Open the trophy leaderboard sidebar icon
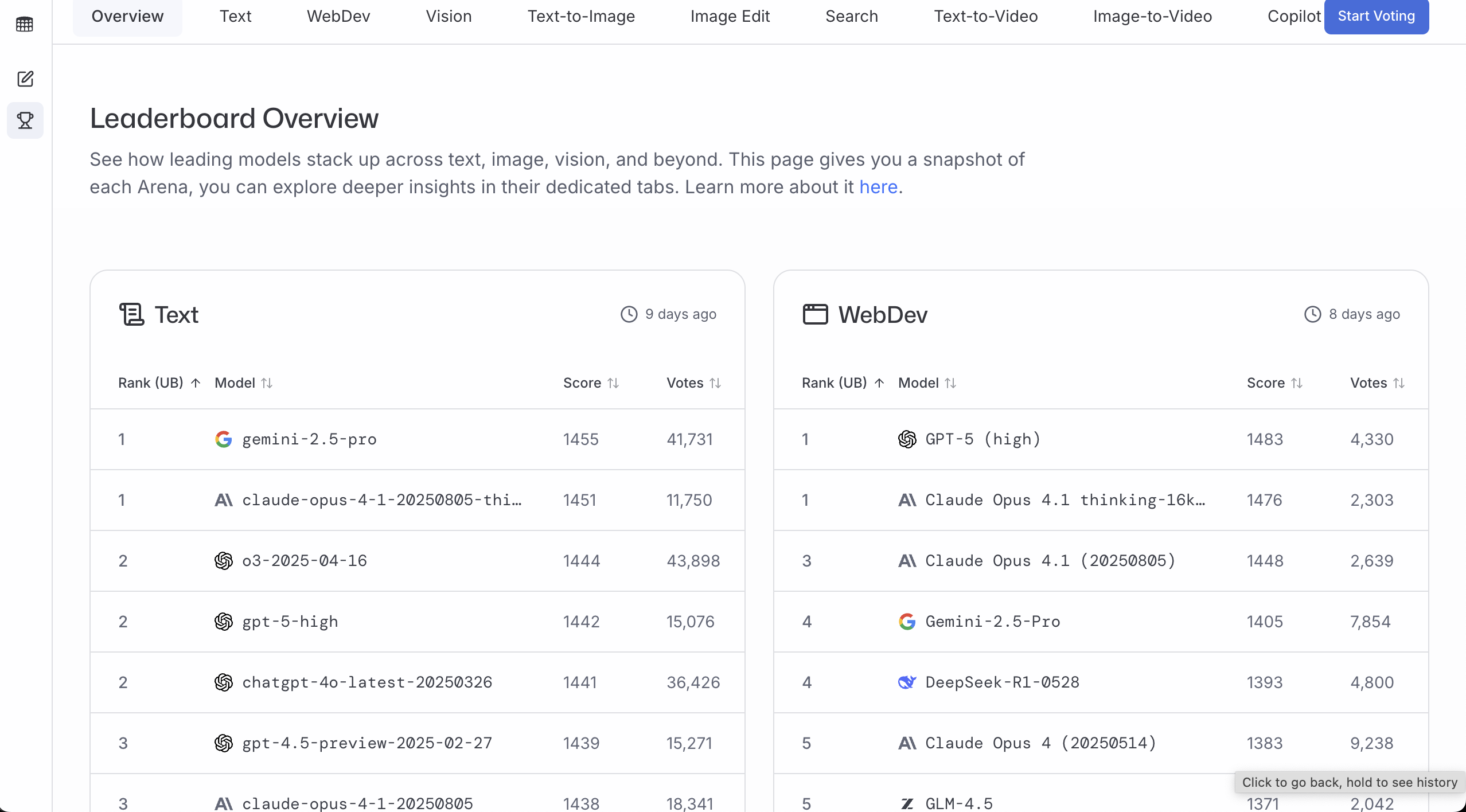 (25, 120)
